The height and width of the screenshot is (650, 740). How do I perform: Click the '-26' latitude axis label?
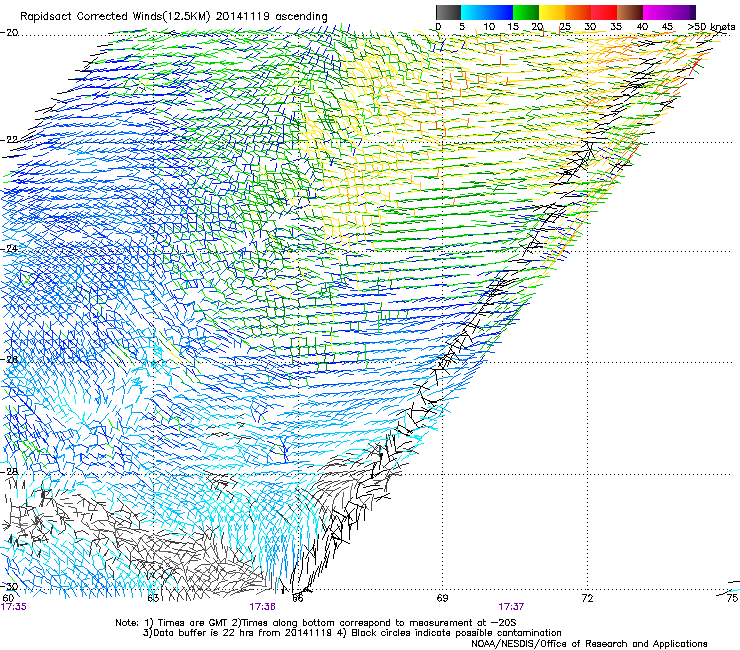tap(9, 359)
